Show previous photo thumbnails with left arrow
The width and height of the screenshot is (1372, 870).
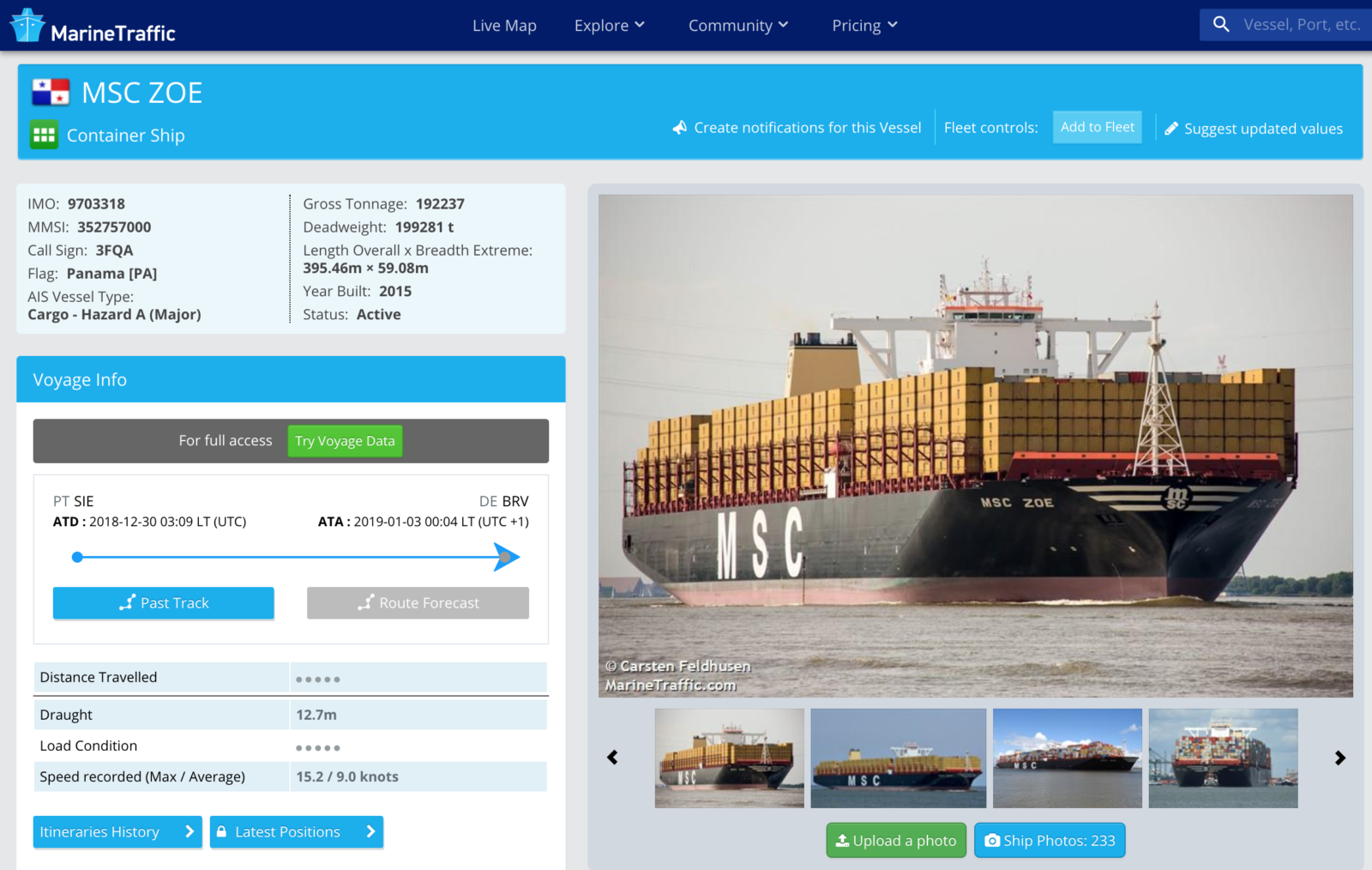[x=612, y=758]
